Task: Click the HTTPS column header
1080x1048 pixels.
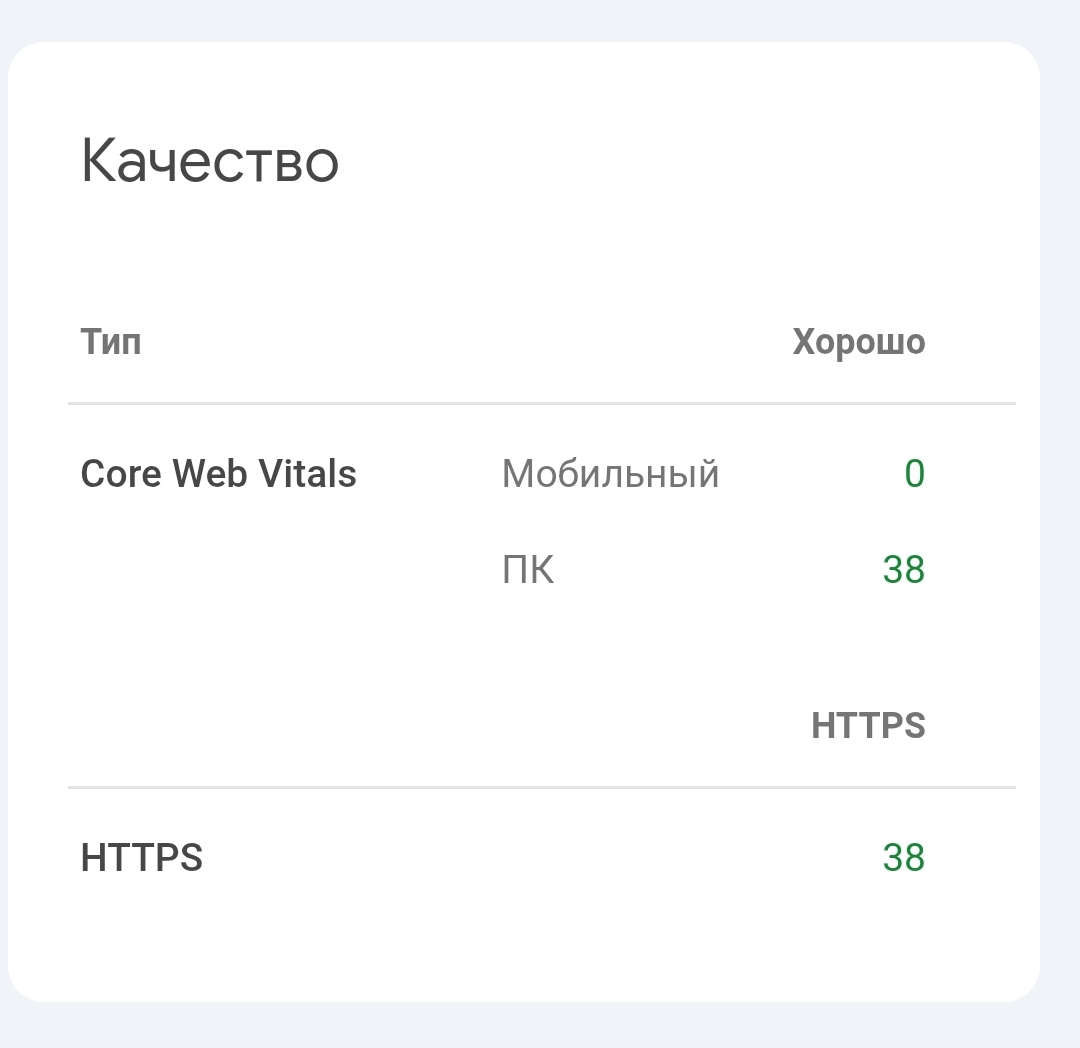Action: tap(868, 726)
